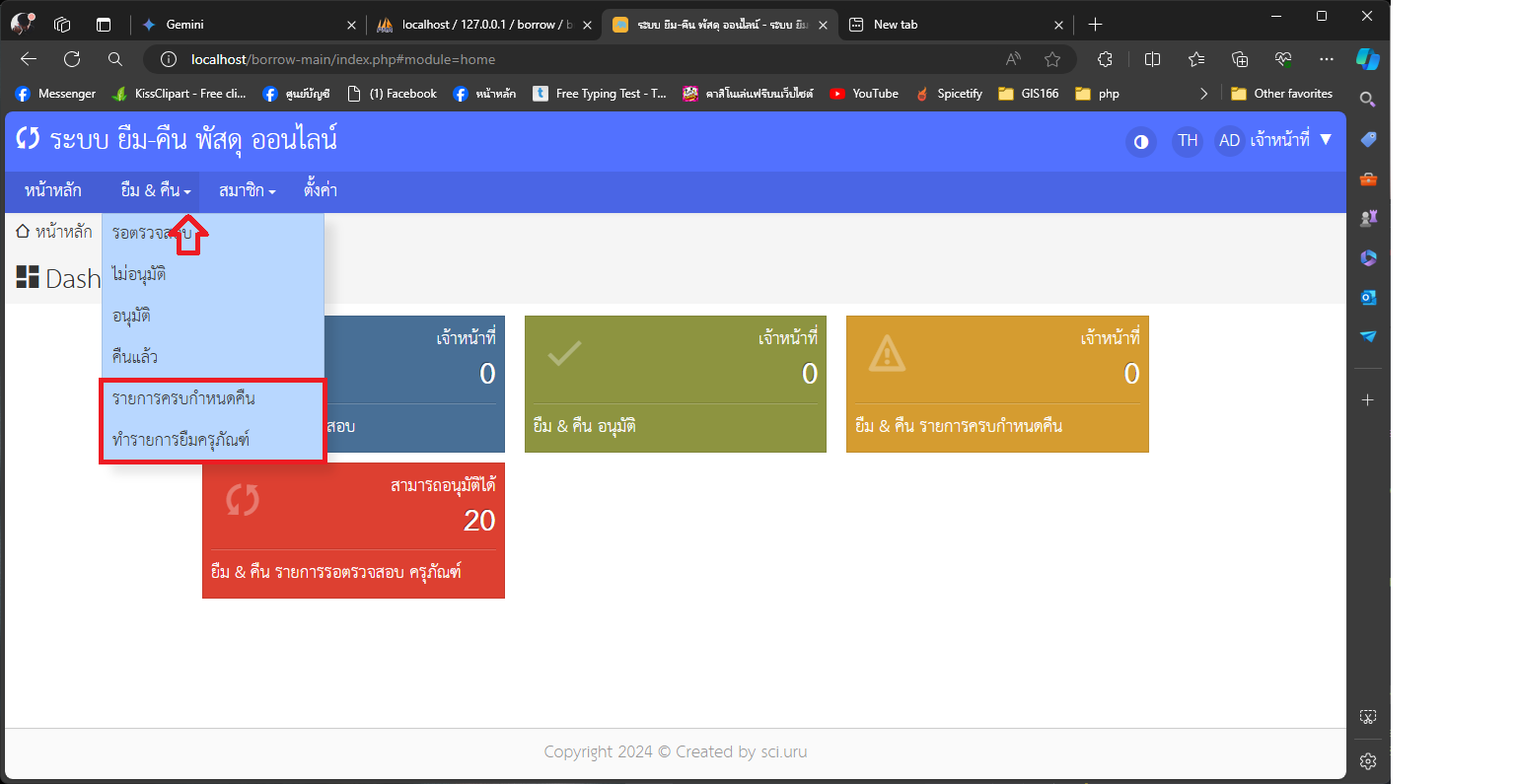Click the refresh arrows icon on red card
The height and width of the screenshot is (784, 1515).
(243, 500)
